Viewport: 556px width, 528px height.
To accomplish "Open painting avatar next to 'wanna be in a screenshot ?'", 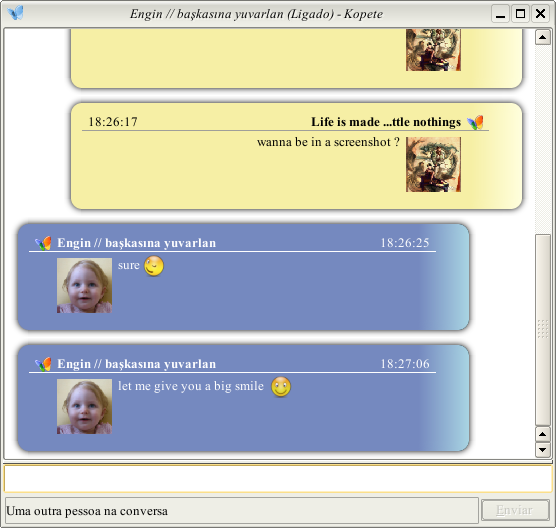I will tap(433, 165).
